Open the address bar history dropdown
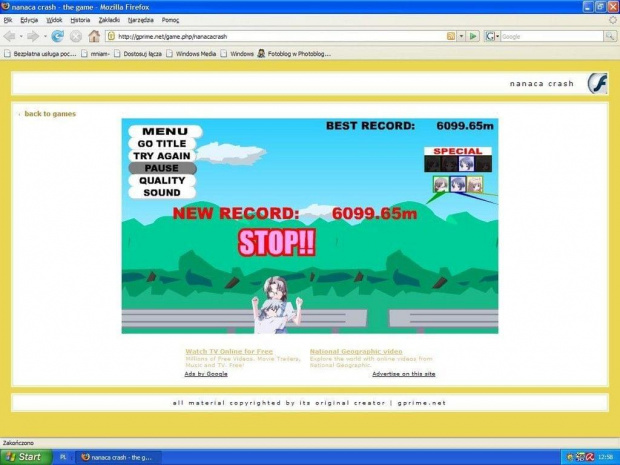 [x=461, y=36]
